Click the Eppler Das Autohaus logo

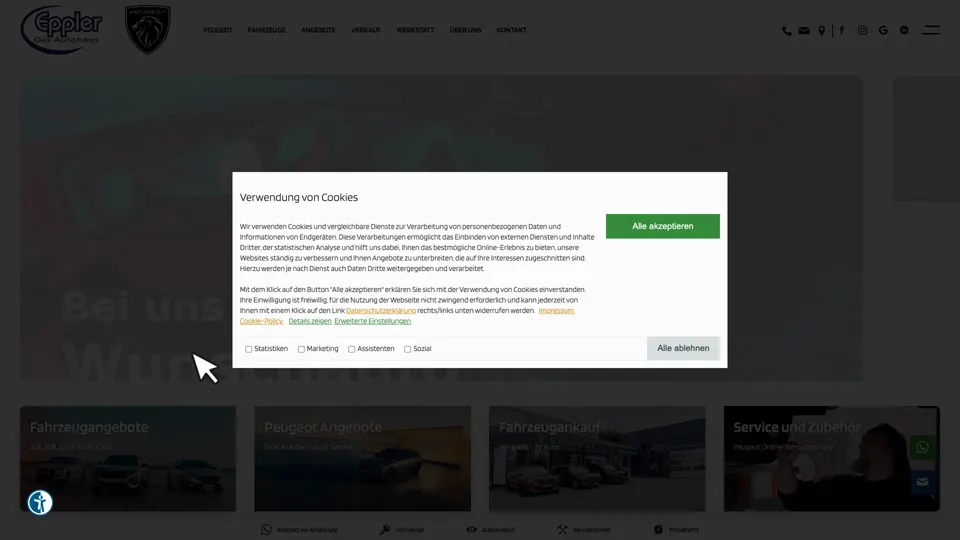coord(61,29)
